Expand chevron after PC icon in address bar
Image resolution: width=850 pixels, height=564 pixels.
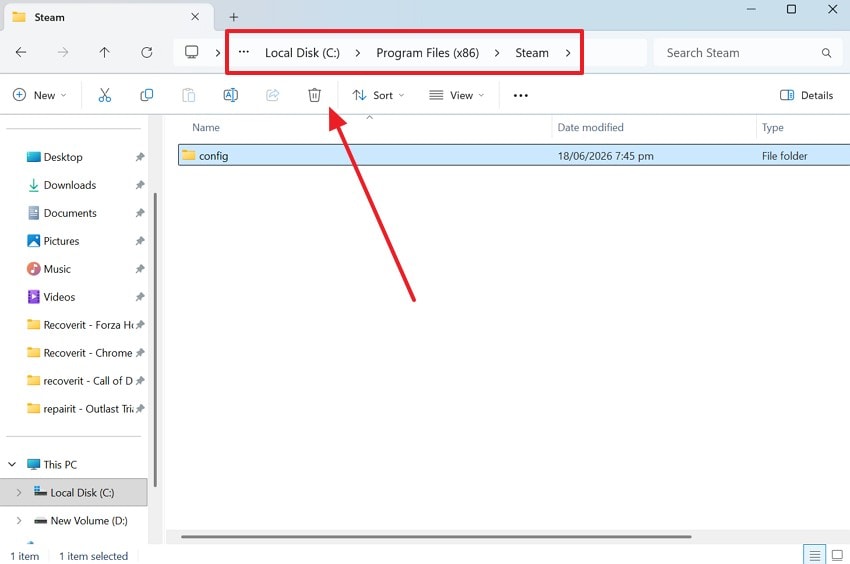[217, 53]
